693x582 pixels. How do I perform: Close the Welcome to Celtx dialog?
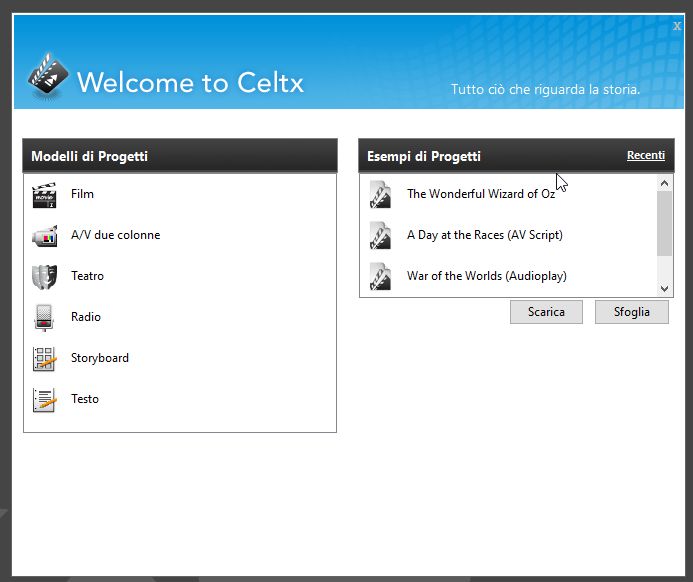[677, 26]
